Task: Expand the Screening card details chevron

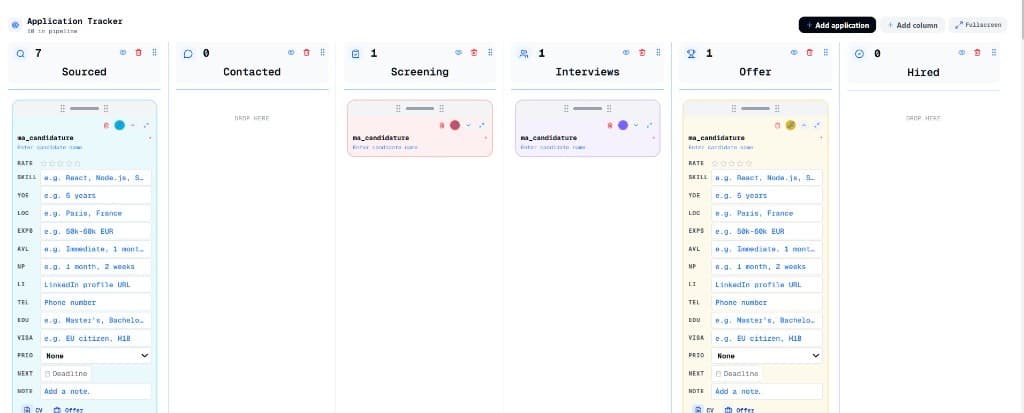Action: 469,125
